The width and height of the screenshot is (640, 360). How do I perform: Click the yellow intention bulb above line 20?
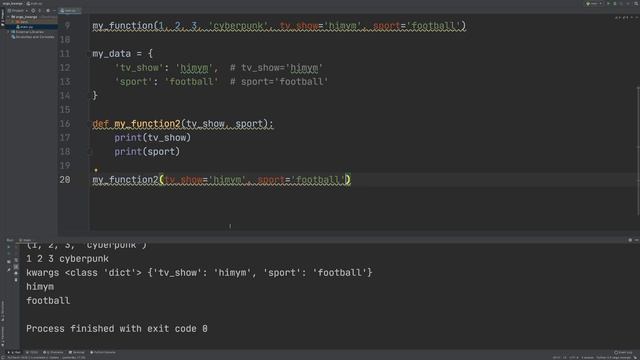coord(96,170)
